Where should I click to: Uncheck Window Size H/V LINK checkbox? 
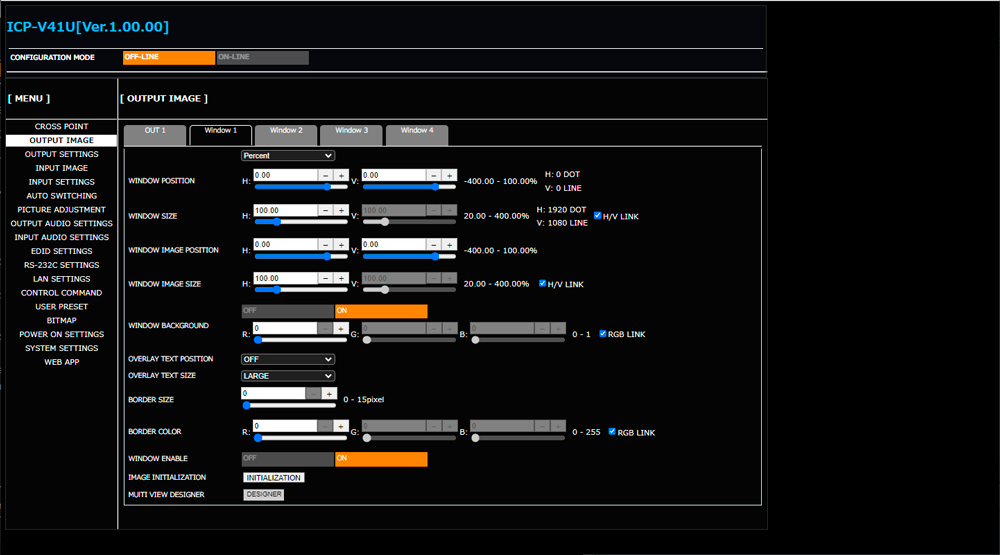pos(598,215)
